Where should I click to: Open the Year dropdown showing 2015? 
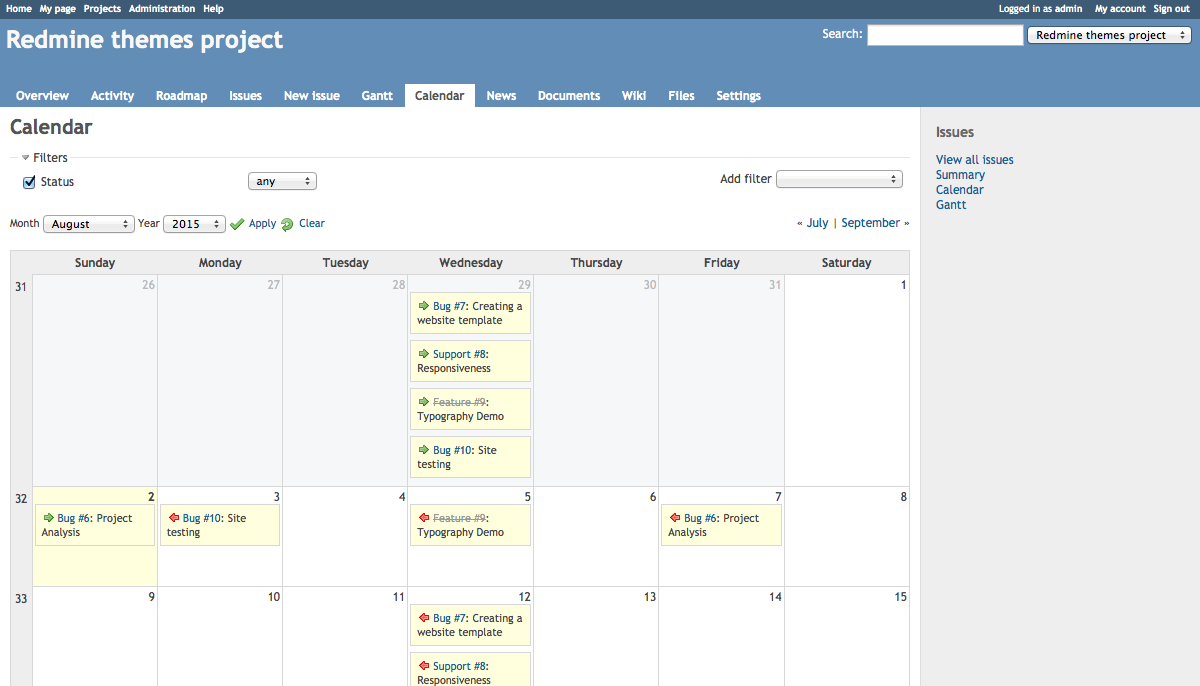[194, 224]
